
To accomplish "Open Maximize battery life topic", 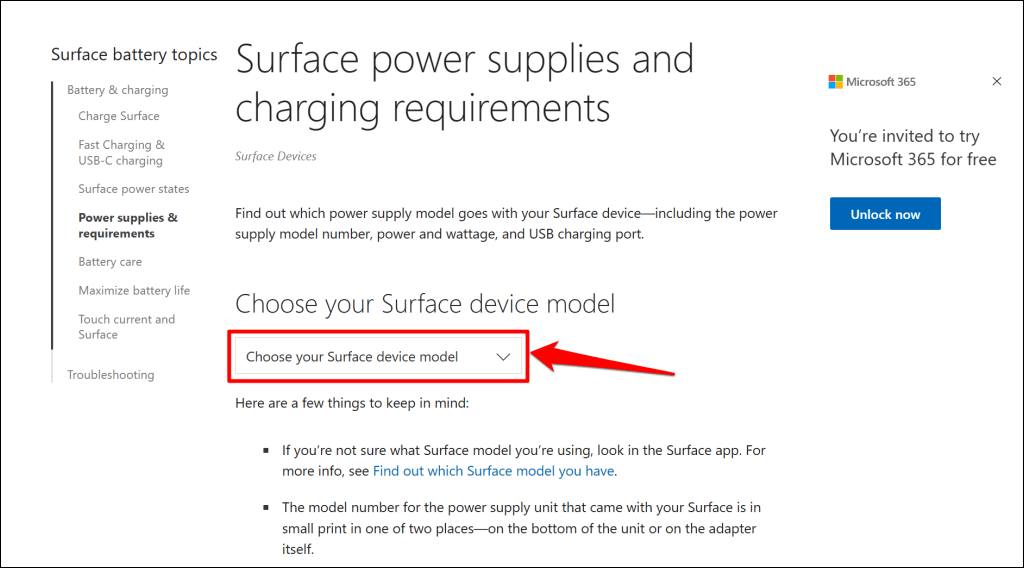I will pos(134,291).
